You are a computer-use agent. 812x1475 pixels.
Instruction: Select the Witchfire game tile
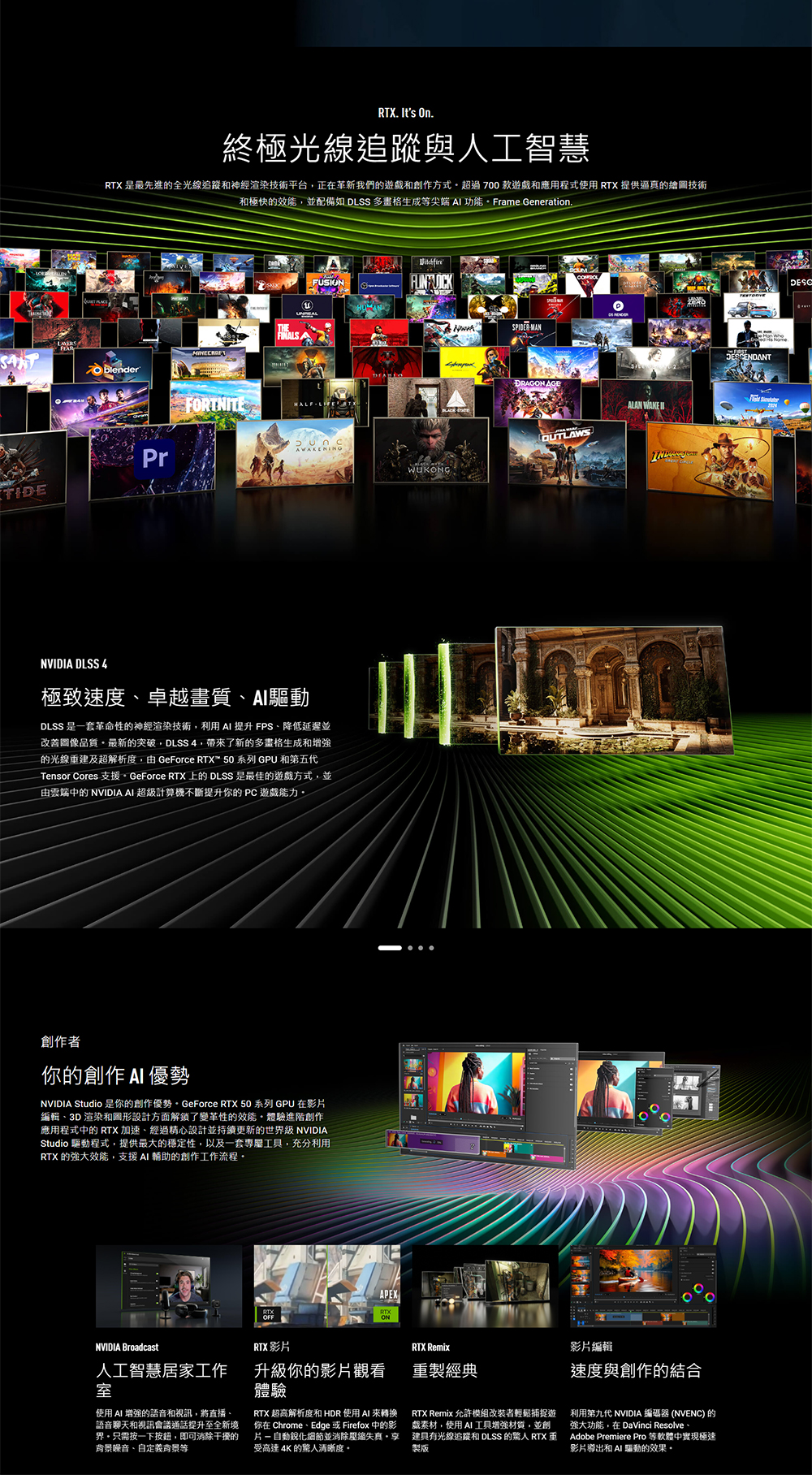(431, 262)
